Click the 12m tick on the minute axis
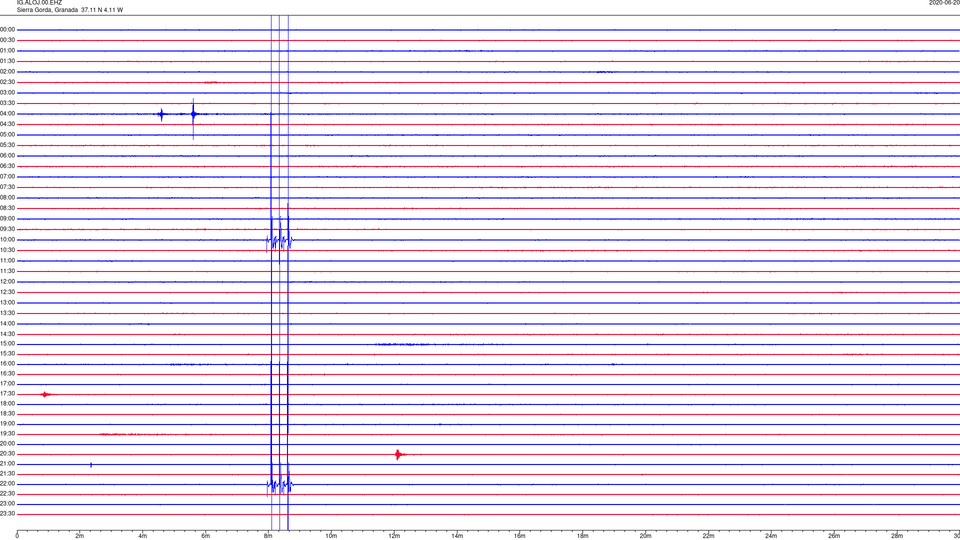Screen dimensions: 960x540 tap(394, 536)
